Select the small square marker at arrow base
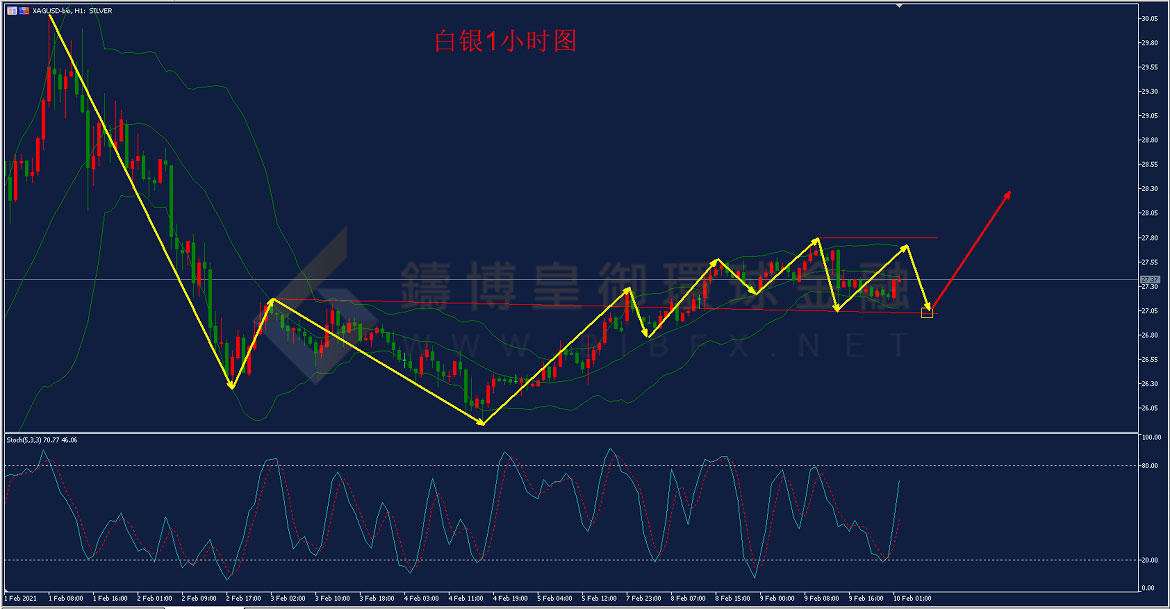The width and height of the screenshot is (1170, 609). point(927,313)
